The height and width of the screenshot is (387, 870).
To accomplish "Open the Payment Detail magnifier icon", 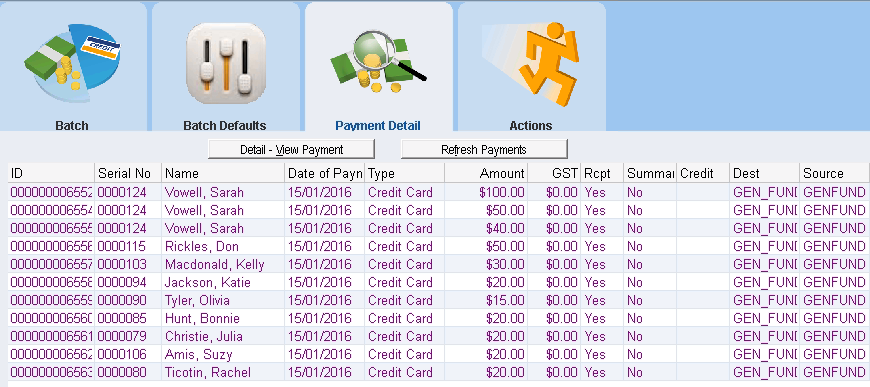I will tap(378, 62).
